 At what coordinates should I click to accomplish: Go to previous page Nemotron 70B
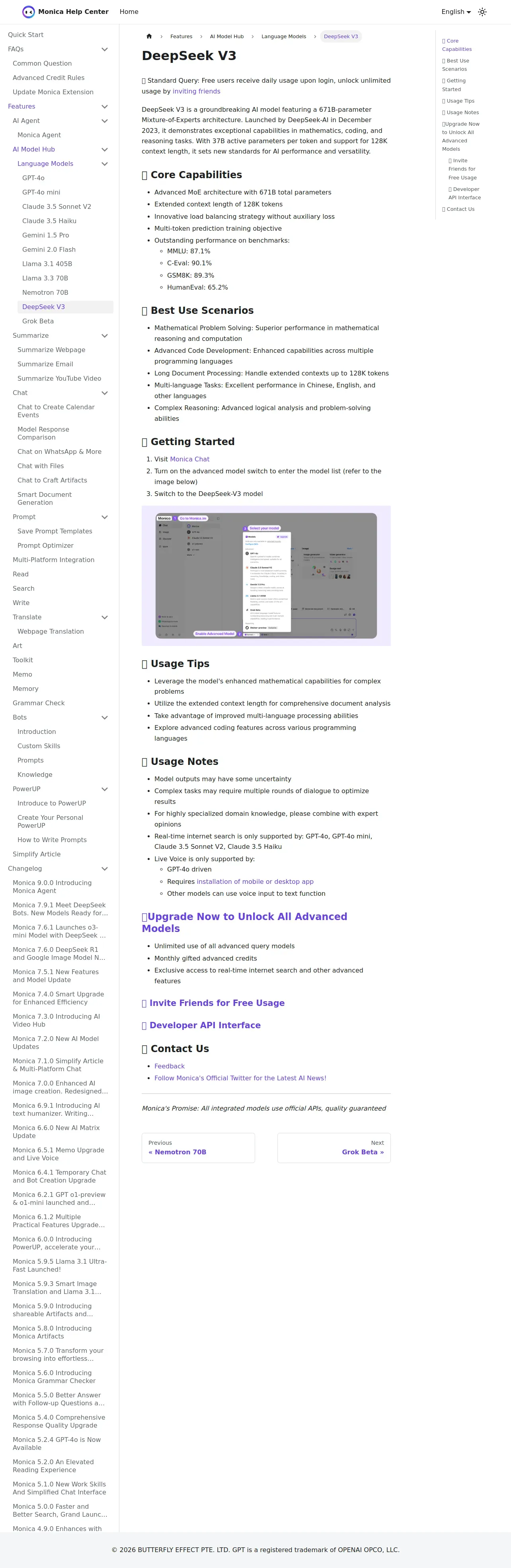tap(198, 1148)
